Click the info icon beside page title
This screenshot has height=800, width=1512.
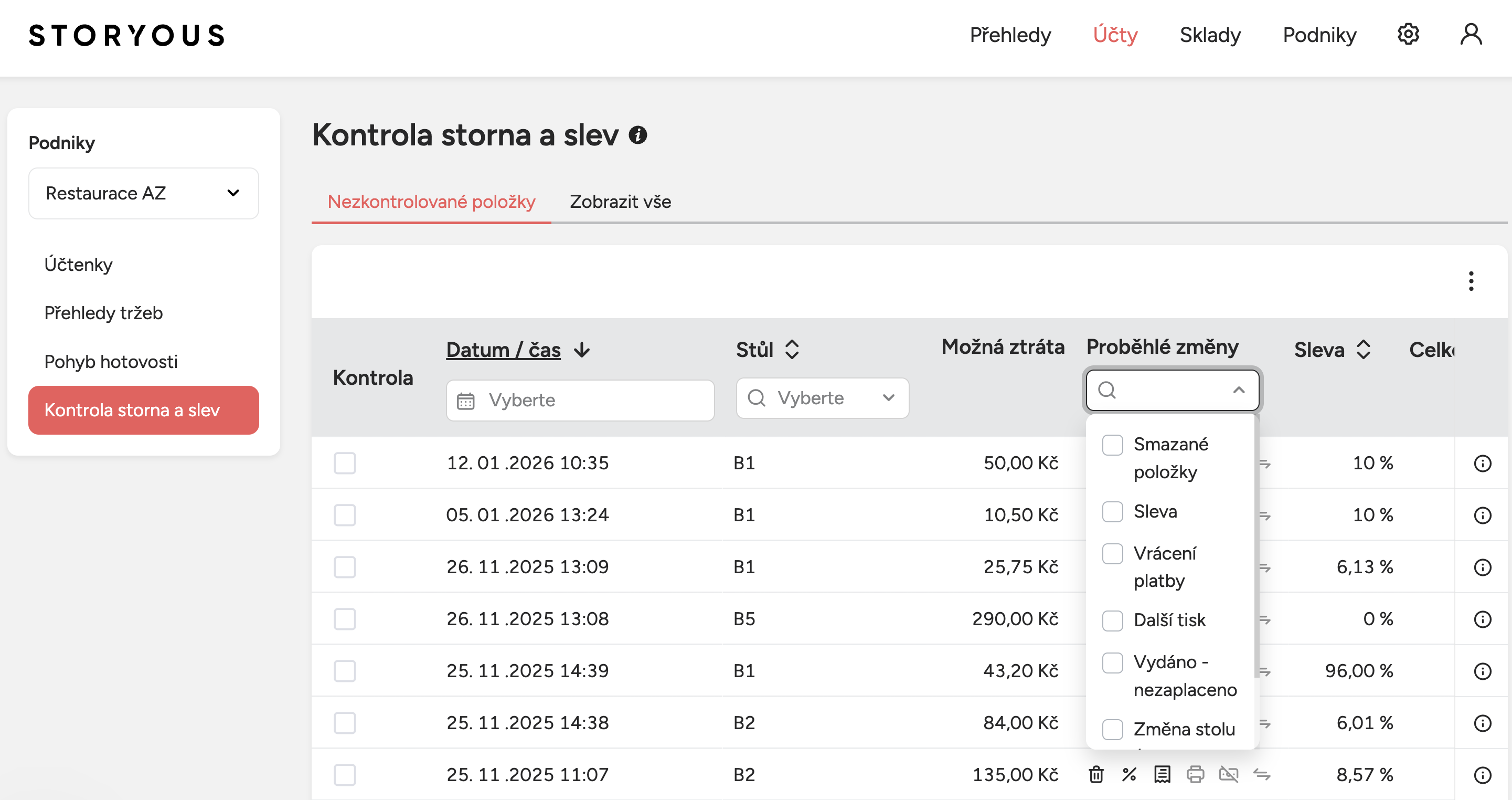pos(638,135)
